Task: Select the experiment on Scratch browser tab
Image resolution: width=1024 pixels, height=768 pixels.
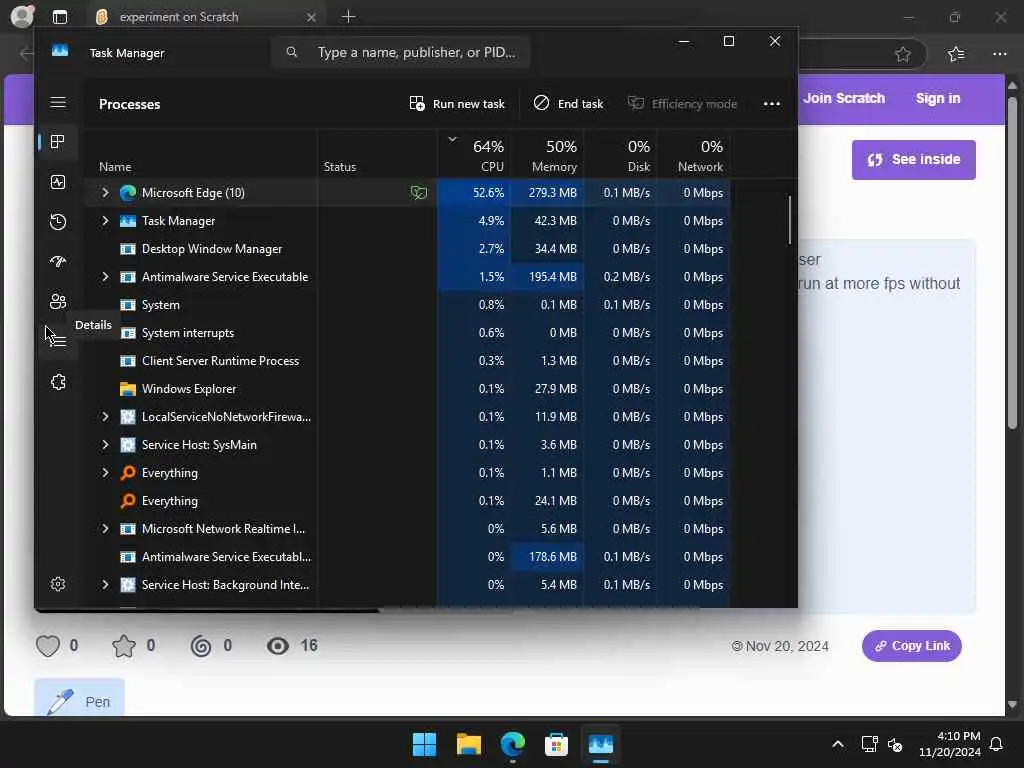Action: coord(206,17)
